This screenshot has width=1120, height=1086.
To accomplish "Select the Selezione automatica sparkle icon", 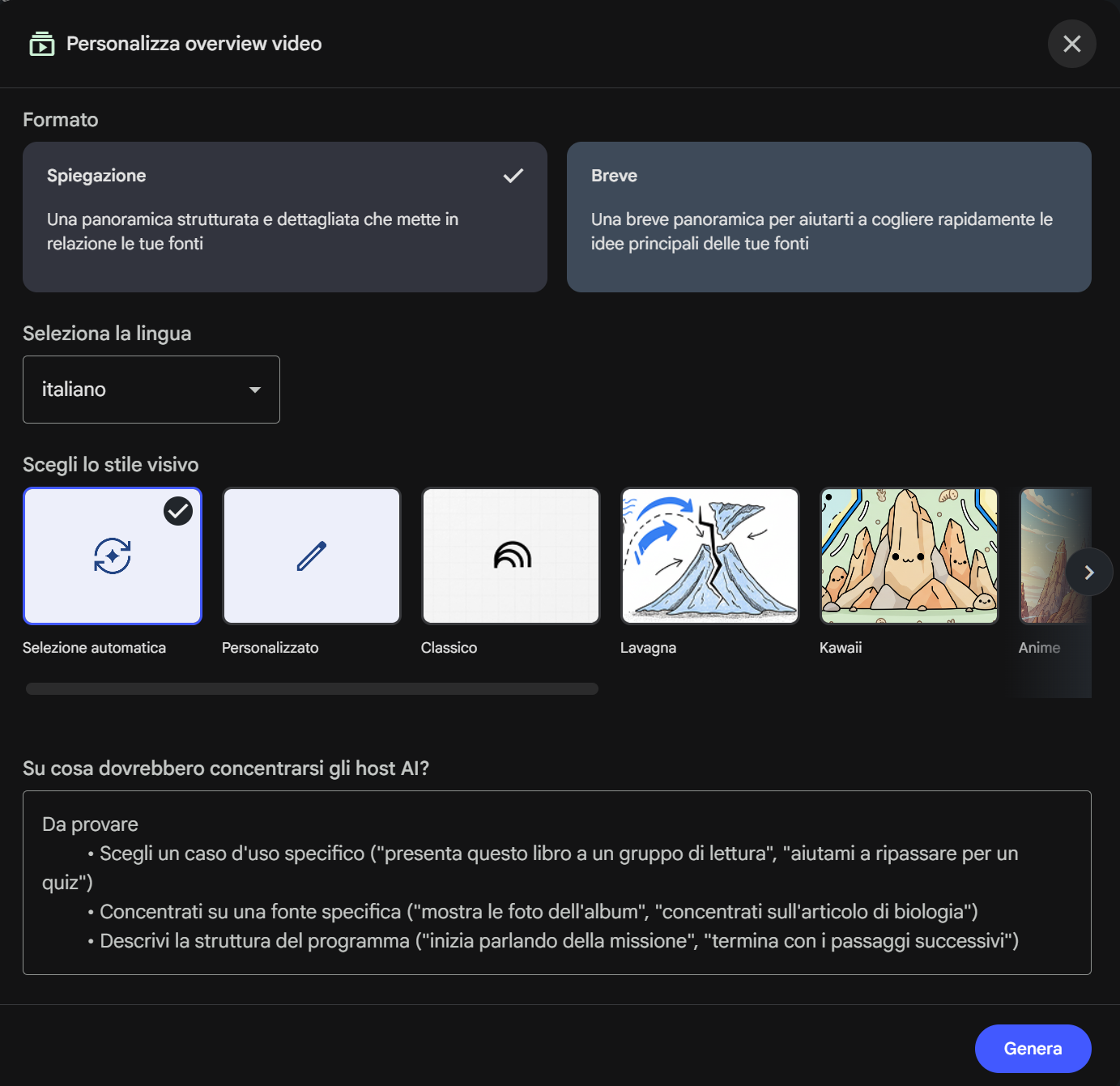I will (113, 556).
